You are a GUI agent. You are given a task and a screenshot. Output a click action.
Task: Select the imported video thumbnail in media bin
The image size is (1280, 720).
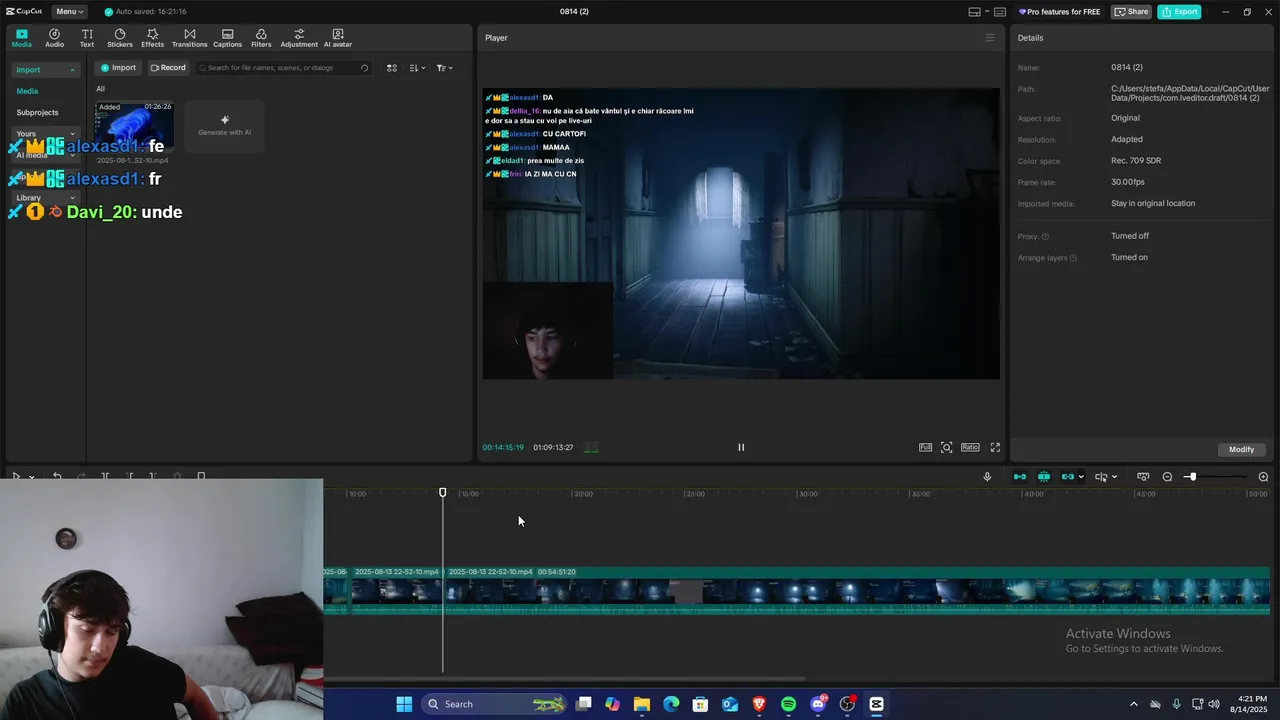point(134,125)
